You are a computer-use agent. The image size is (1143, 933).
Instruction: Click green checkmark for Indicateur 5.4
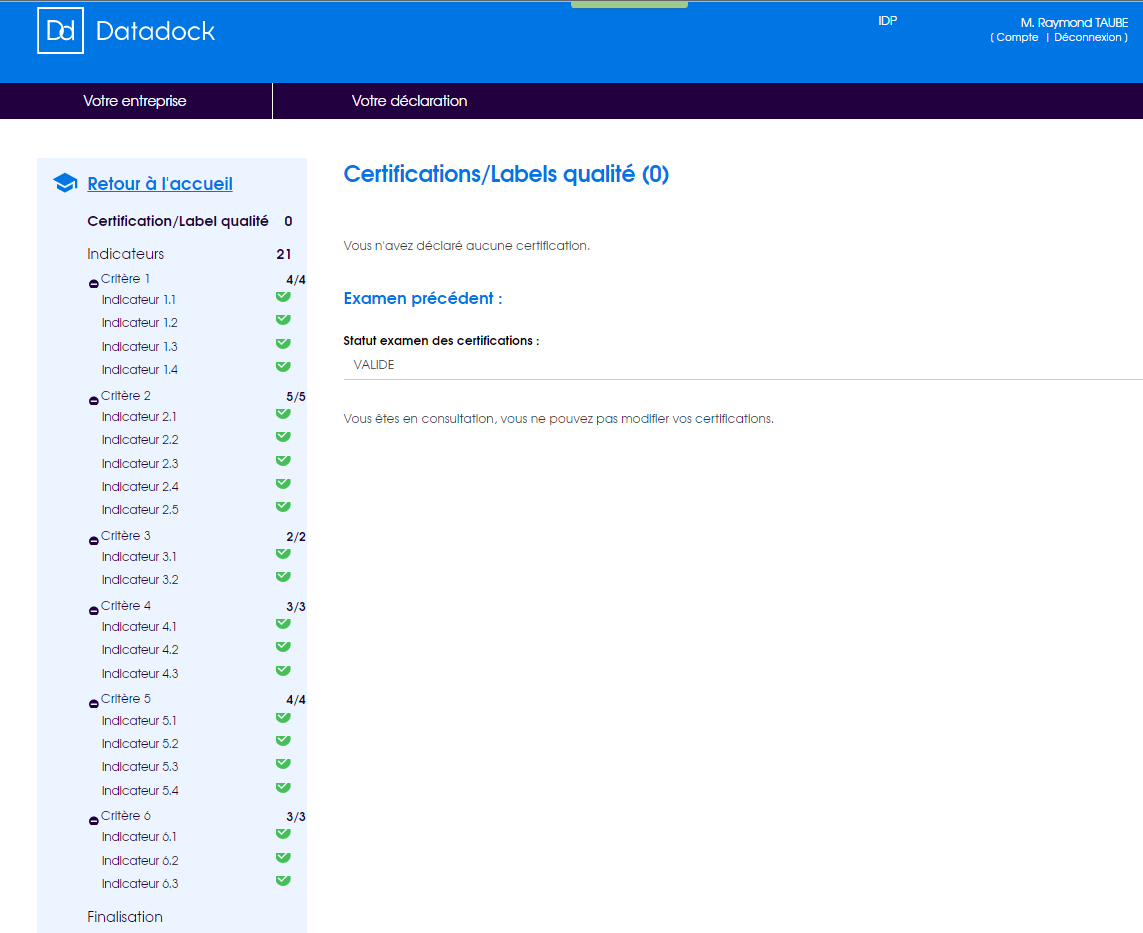pos(283,788)
